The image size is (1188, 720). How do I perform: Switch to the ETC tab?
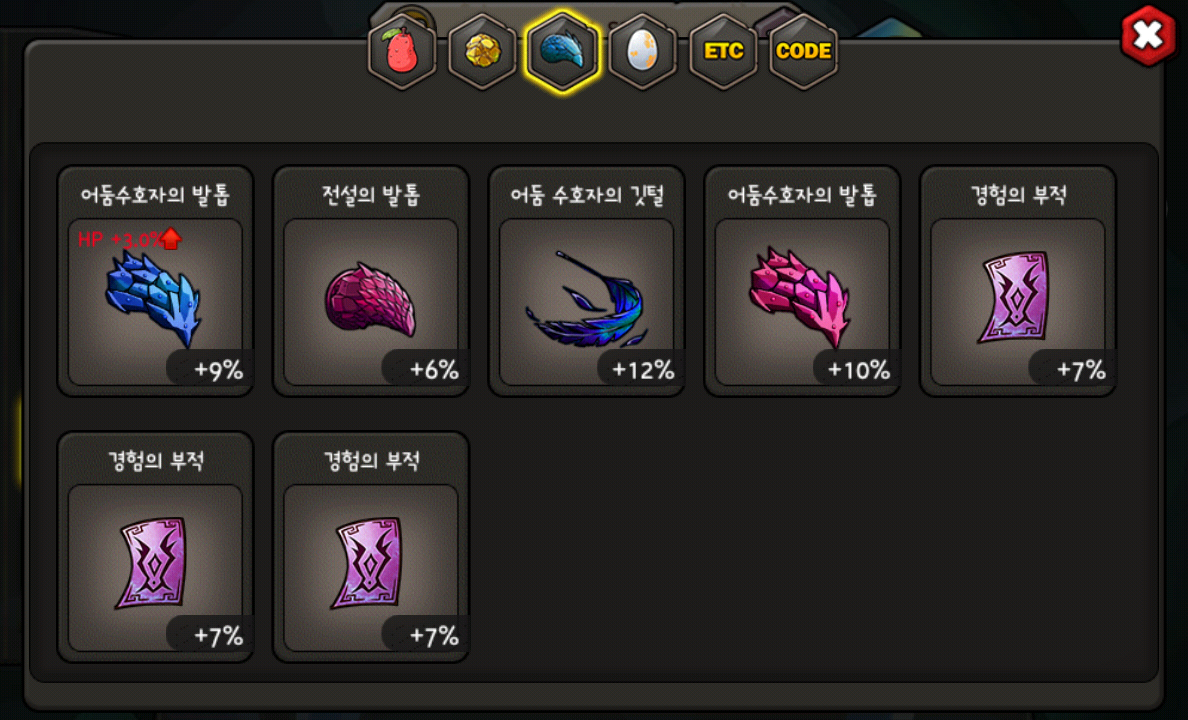pyautogui.click(x=723, y=52)
